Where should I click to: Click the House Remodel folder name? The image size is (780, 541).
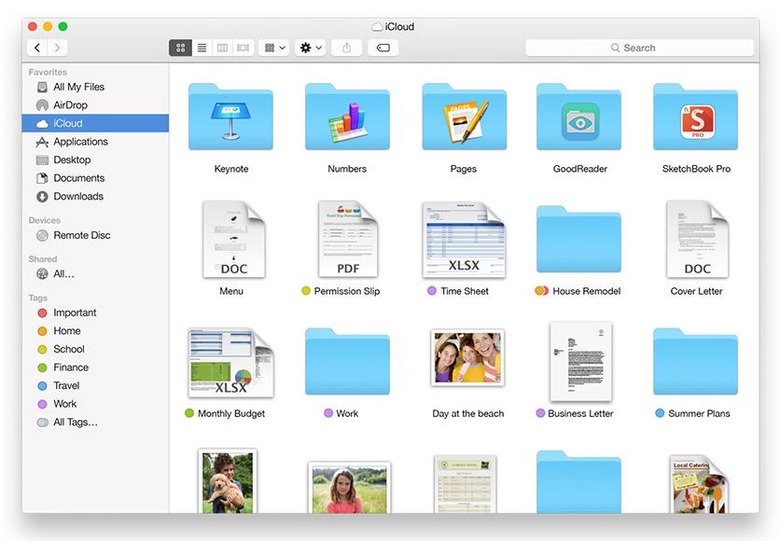click(586, 291)
